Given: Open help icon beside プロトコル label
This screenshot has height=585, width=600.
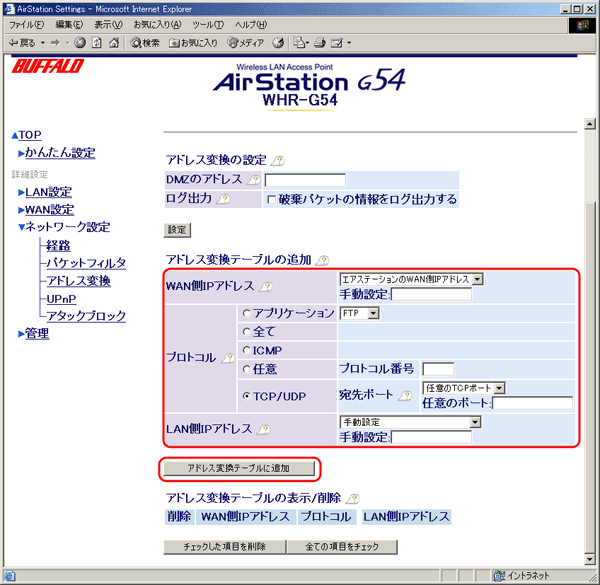Looking at the screenshot, I should tap(228, 358).
